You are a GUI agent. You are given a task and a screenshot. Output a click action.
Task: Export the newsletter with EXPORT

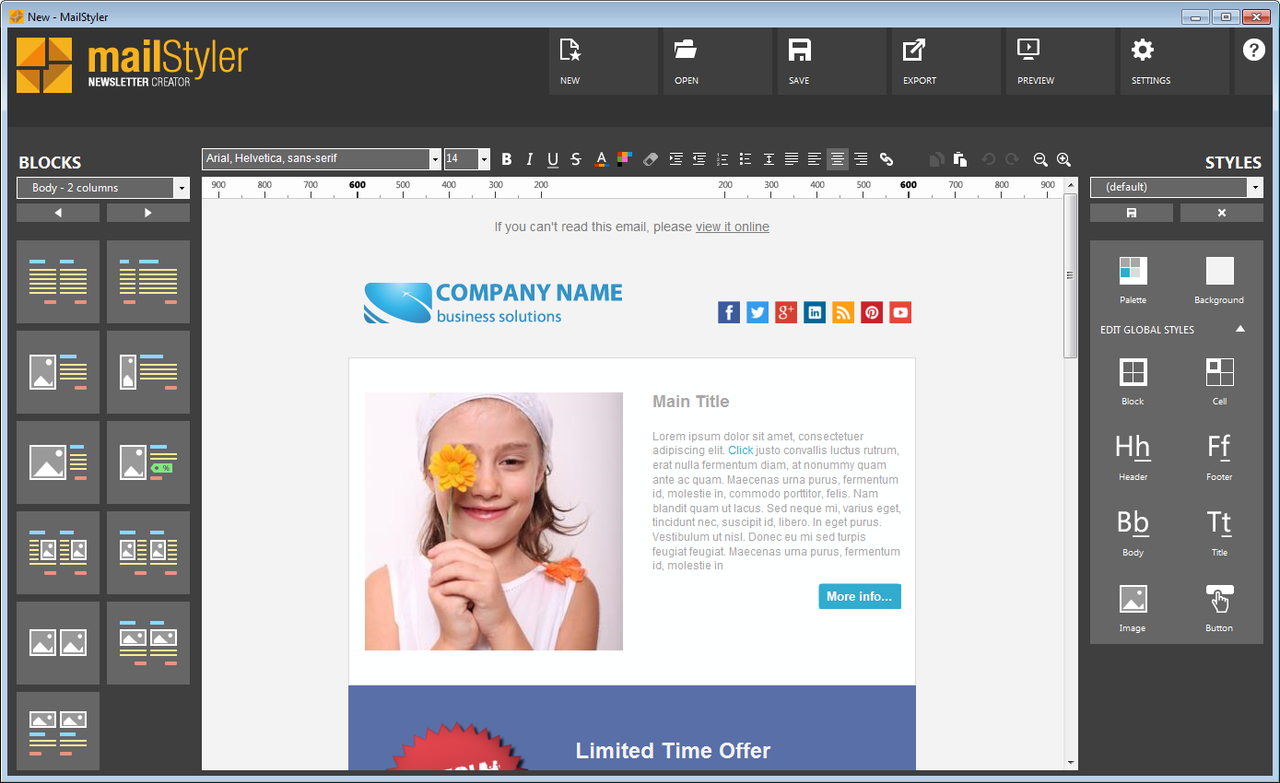tap(946, 62)
